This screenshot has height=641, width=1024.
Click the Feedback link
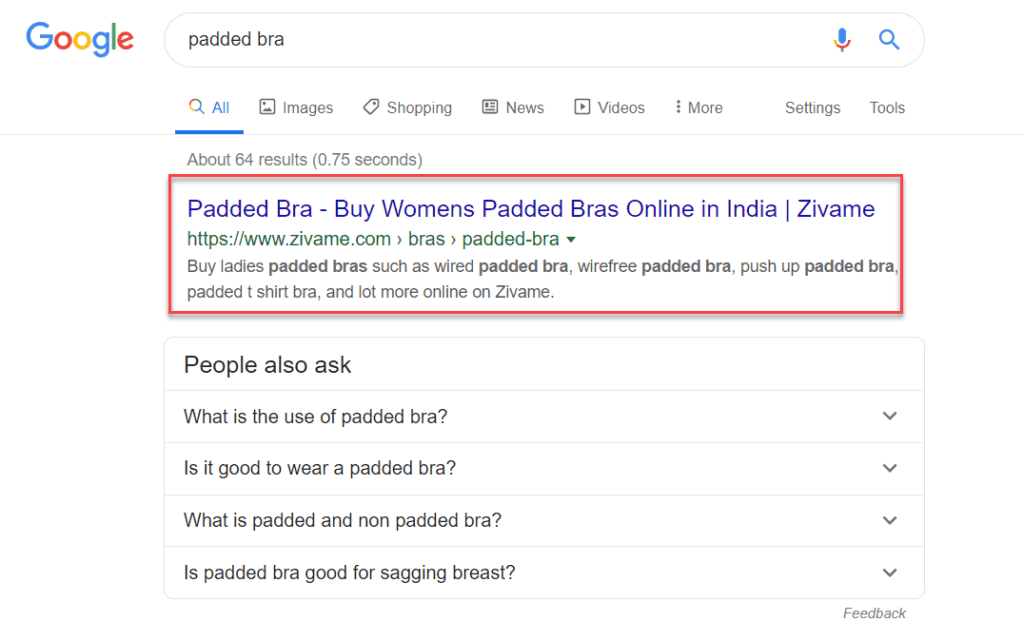point(874,614)
